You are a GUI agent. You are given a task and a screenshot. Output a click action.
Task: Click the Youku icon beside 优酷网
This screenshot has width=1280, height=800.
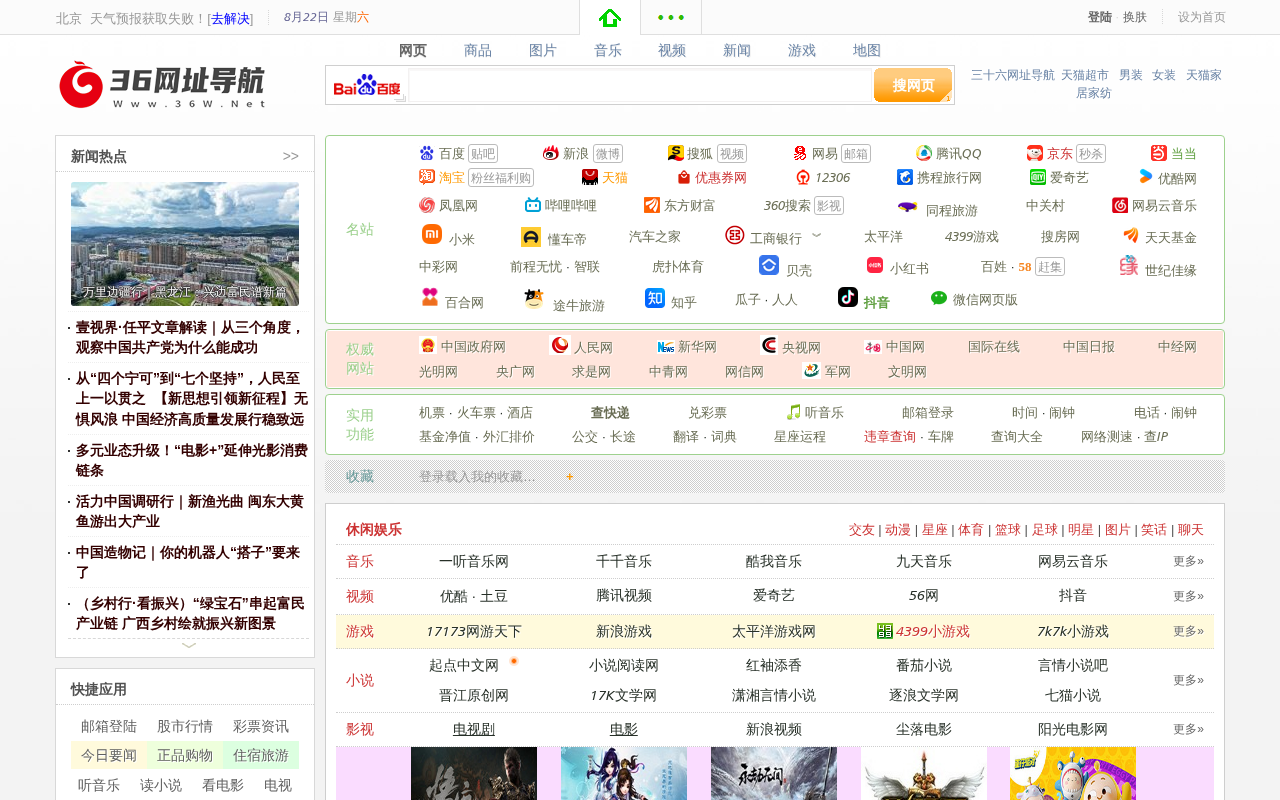(1146, 177)
